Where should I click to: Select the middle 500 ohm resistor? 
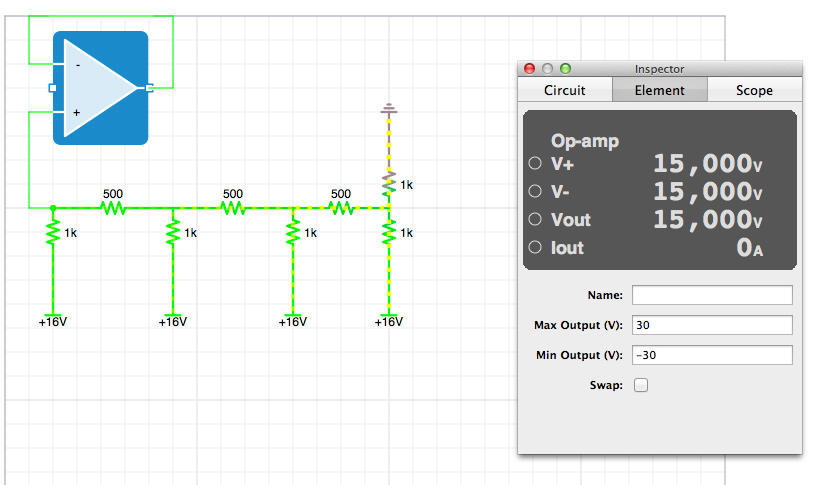[233, 208]
